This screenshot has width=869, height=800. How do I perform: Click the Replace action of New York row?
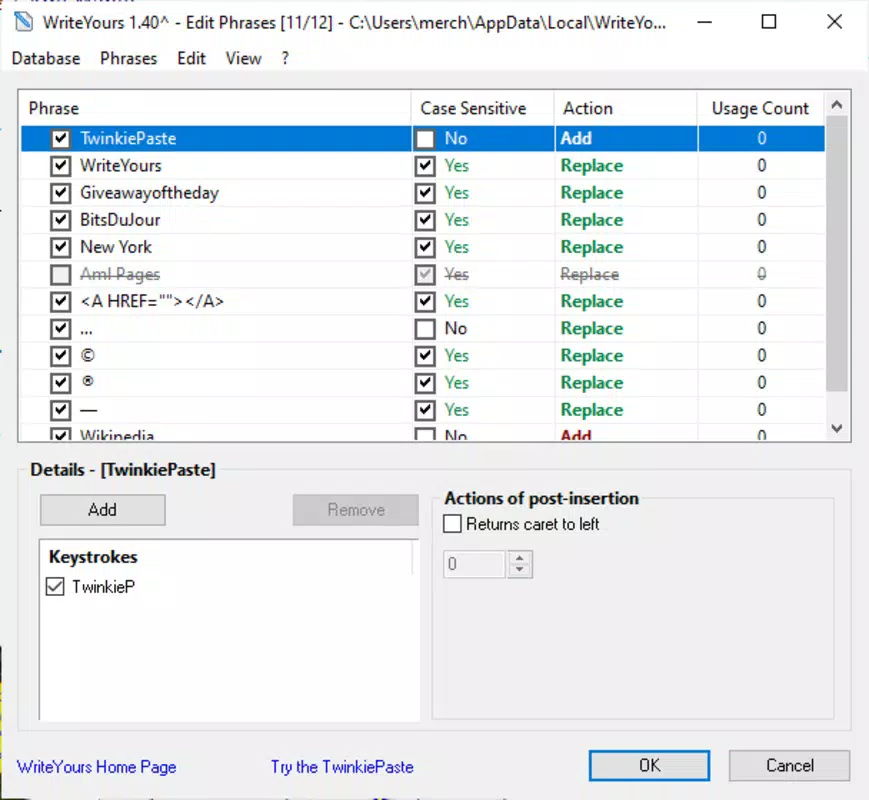(592, 247)
